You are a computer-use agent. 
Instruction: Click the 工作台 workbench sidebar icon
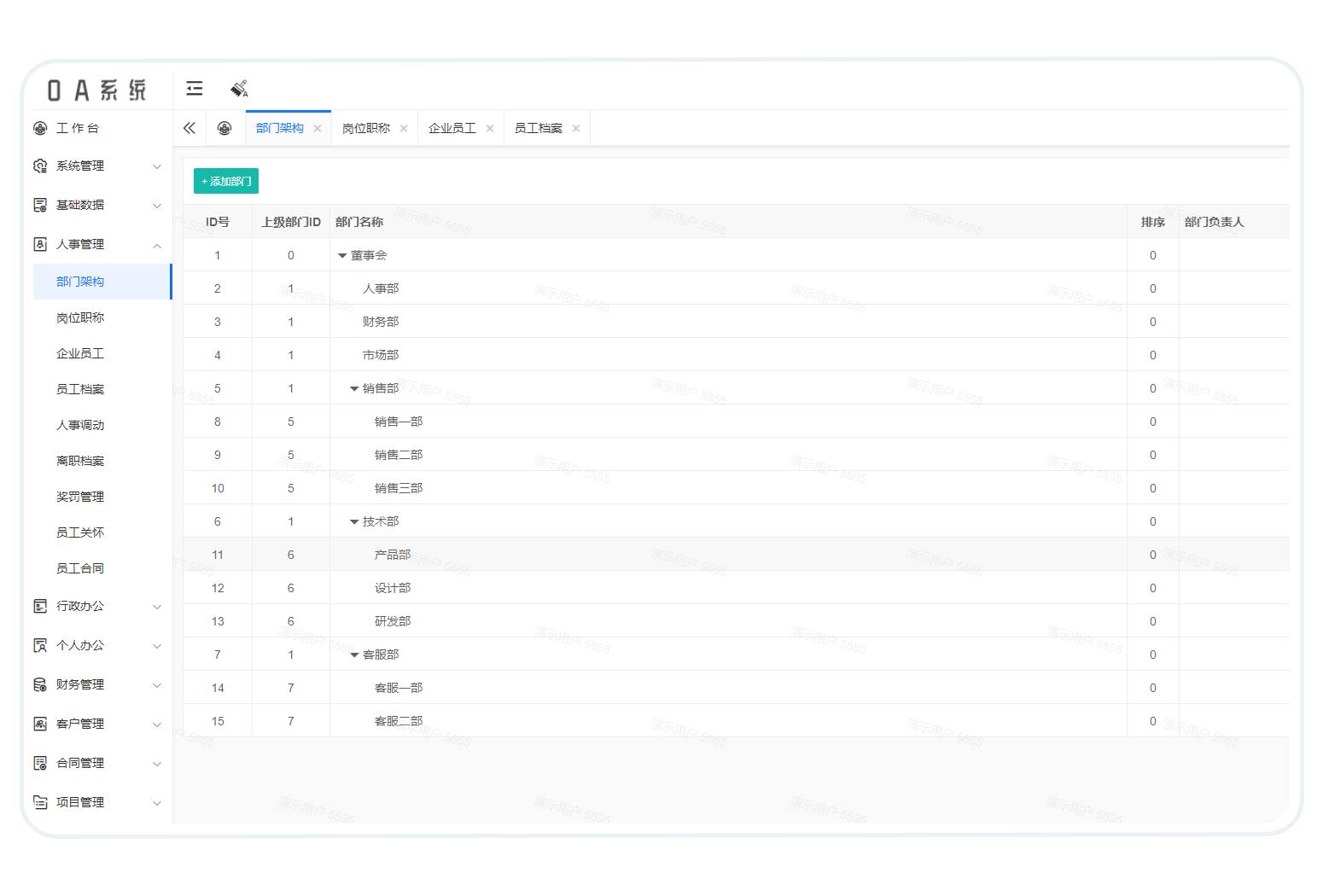click(x=40, y=128)
